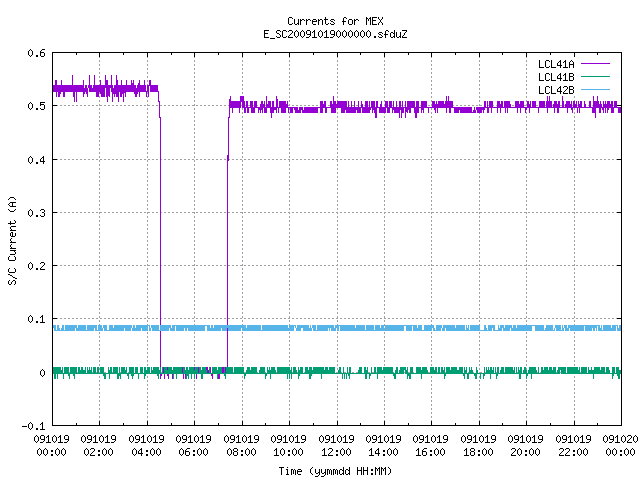Click the LCL42B legend label

[x=556, y=90]
